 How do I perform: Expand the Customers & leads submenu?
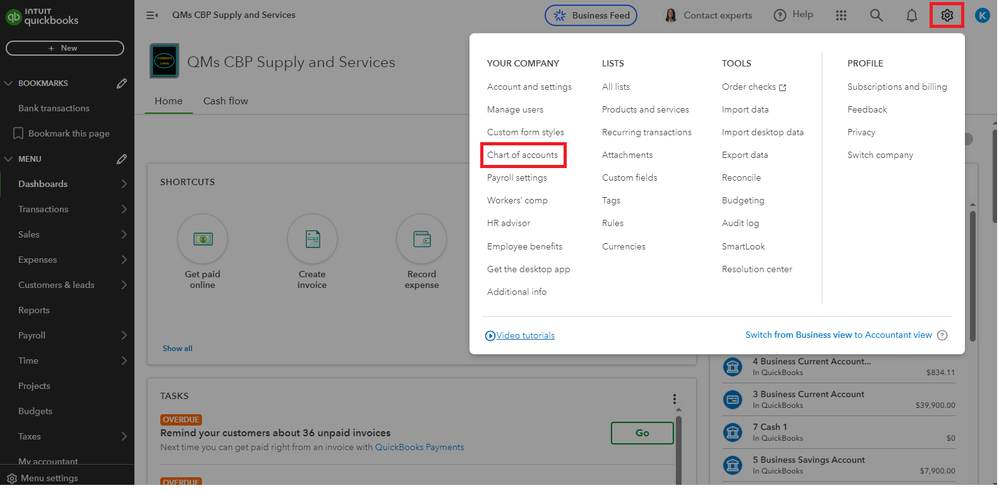point(124,285)
